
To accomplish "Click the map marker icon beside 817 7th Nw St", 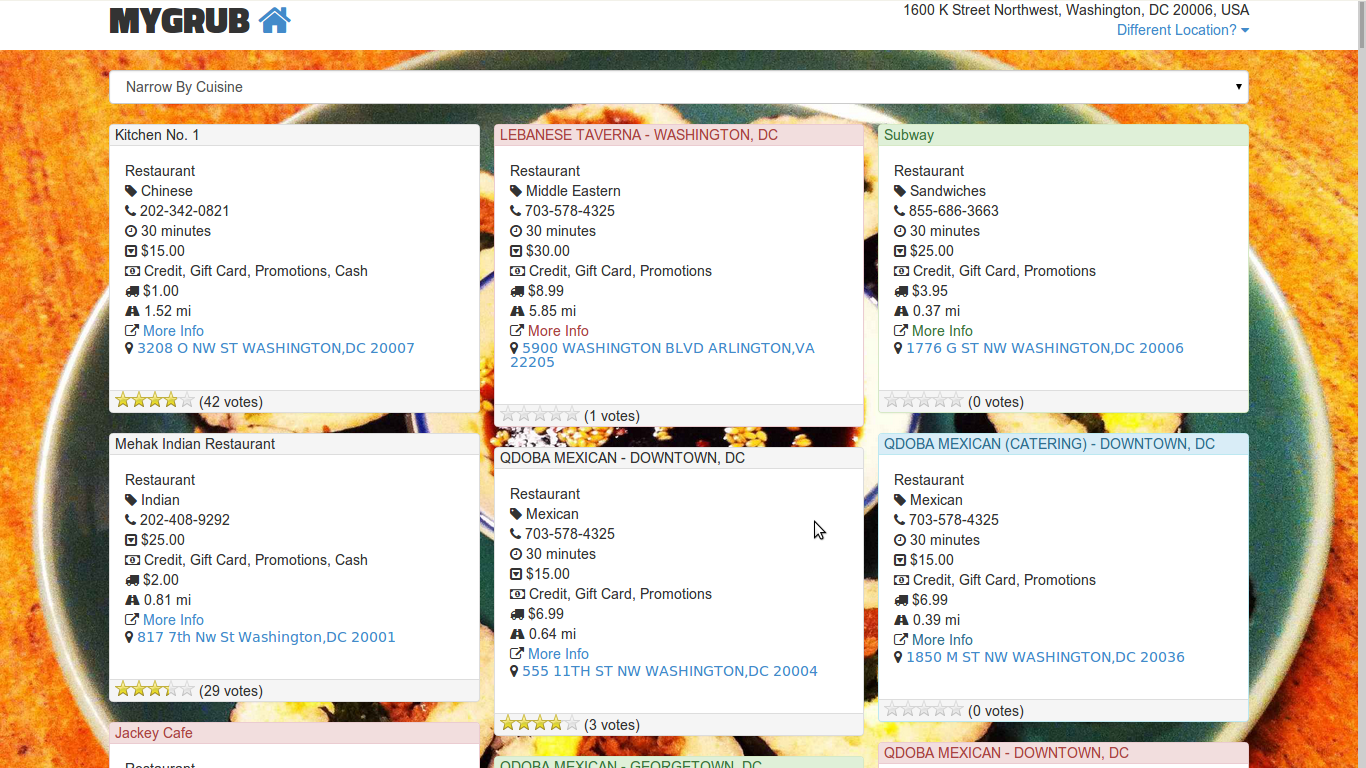I will [129, 638].
